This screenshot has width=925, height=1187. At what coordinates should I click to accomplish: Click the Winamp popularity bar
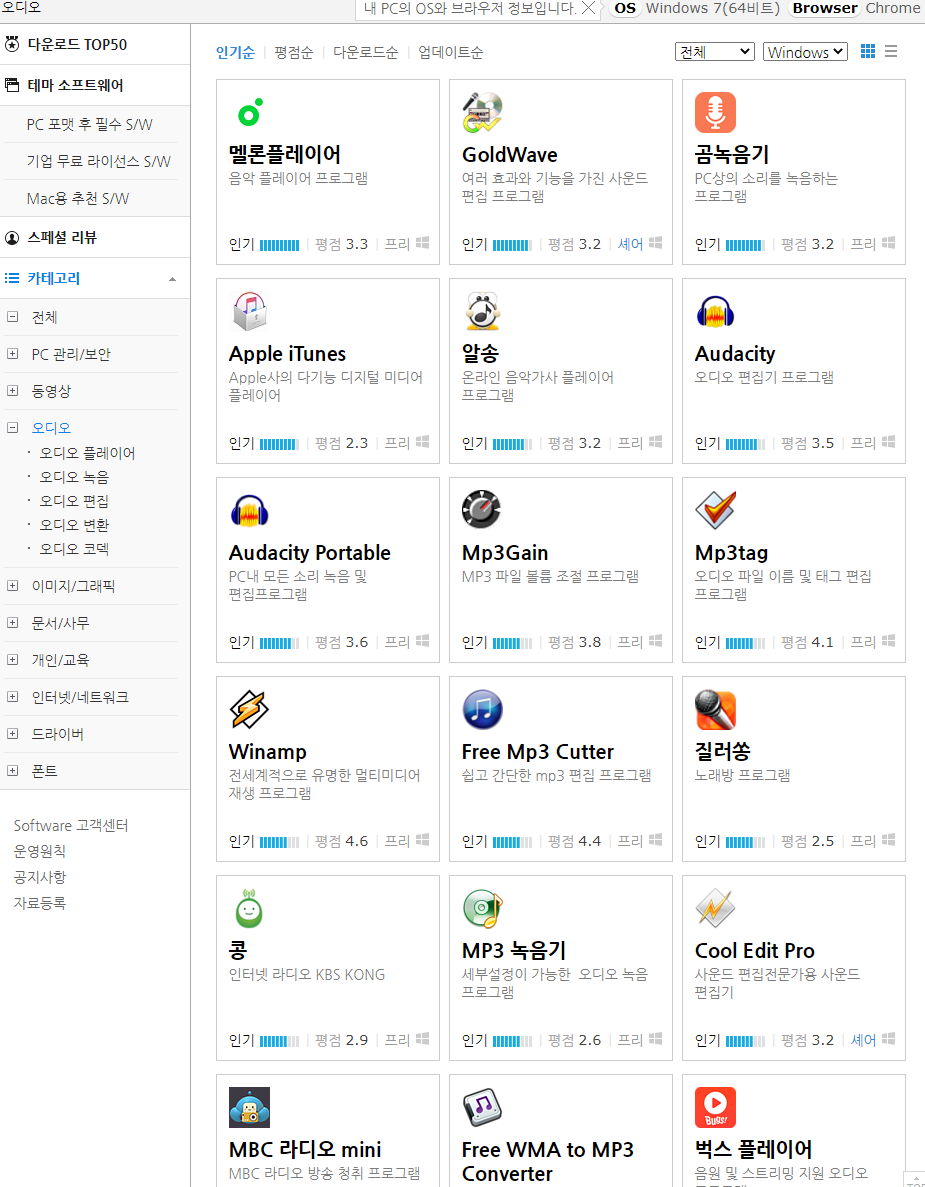tap(279, 842)
